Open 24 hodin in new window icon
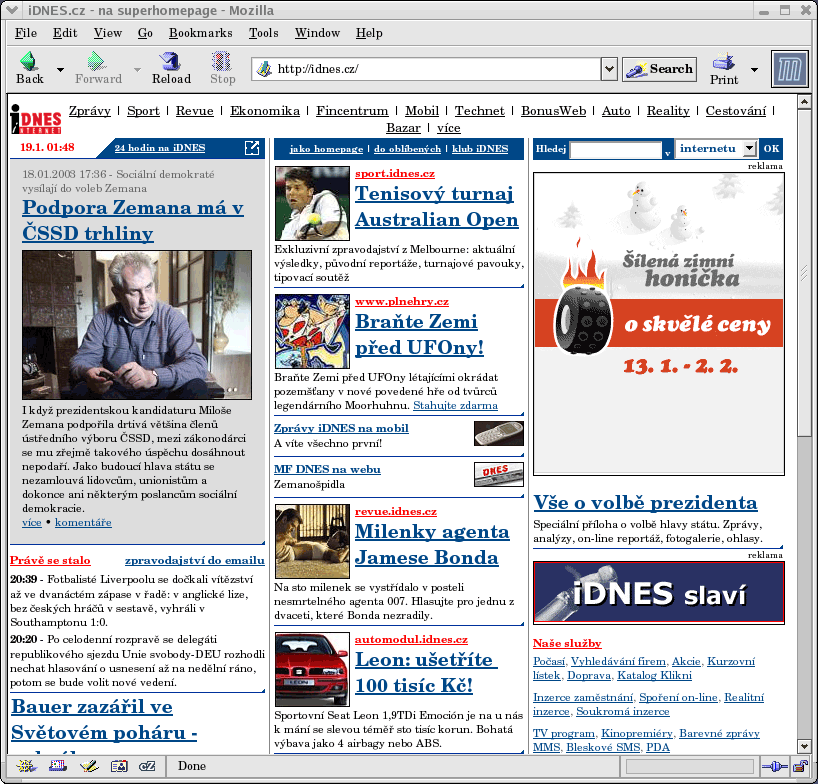 (x=252, y=148)
